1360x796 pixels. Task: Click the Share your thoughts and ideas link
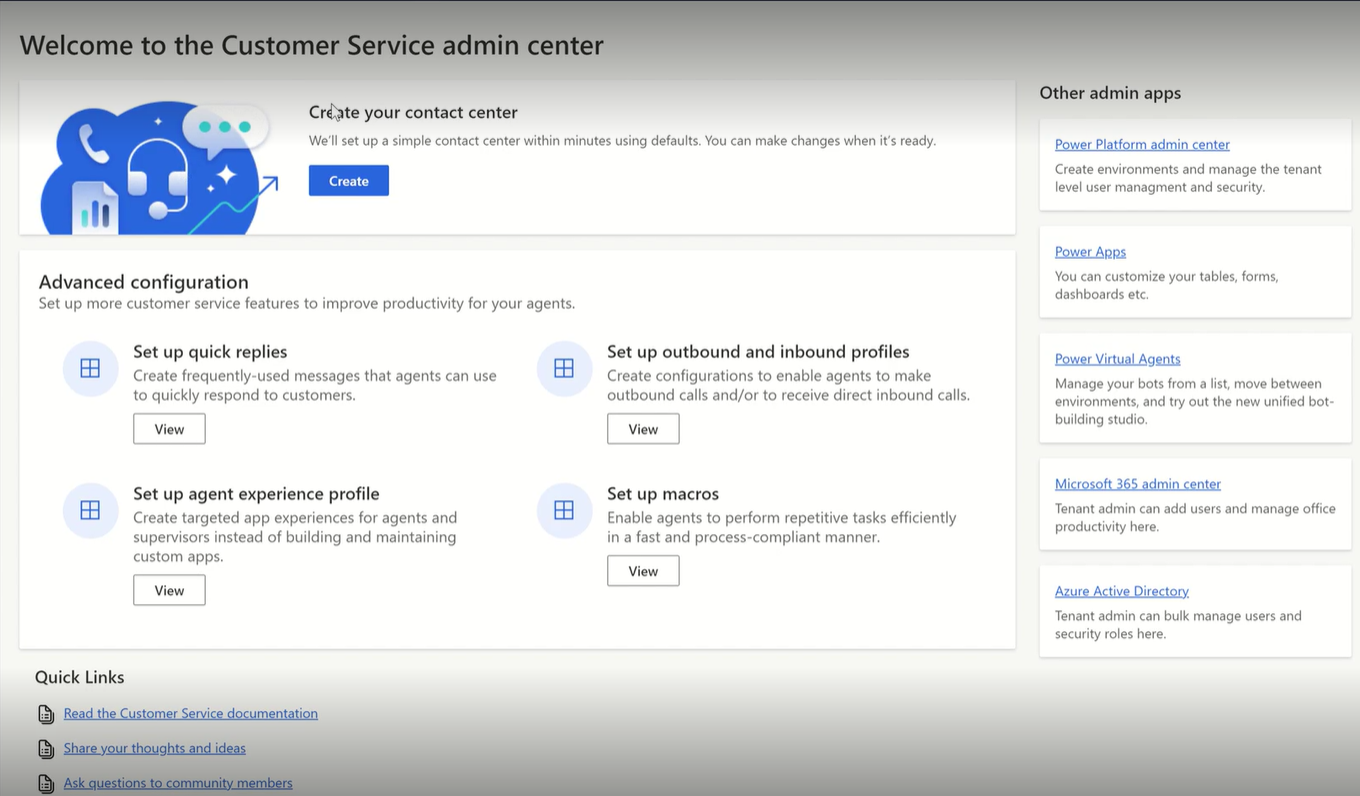click(154, 748)
